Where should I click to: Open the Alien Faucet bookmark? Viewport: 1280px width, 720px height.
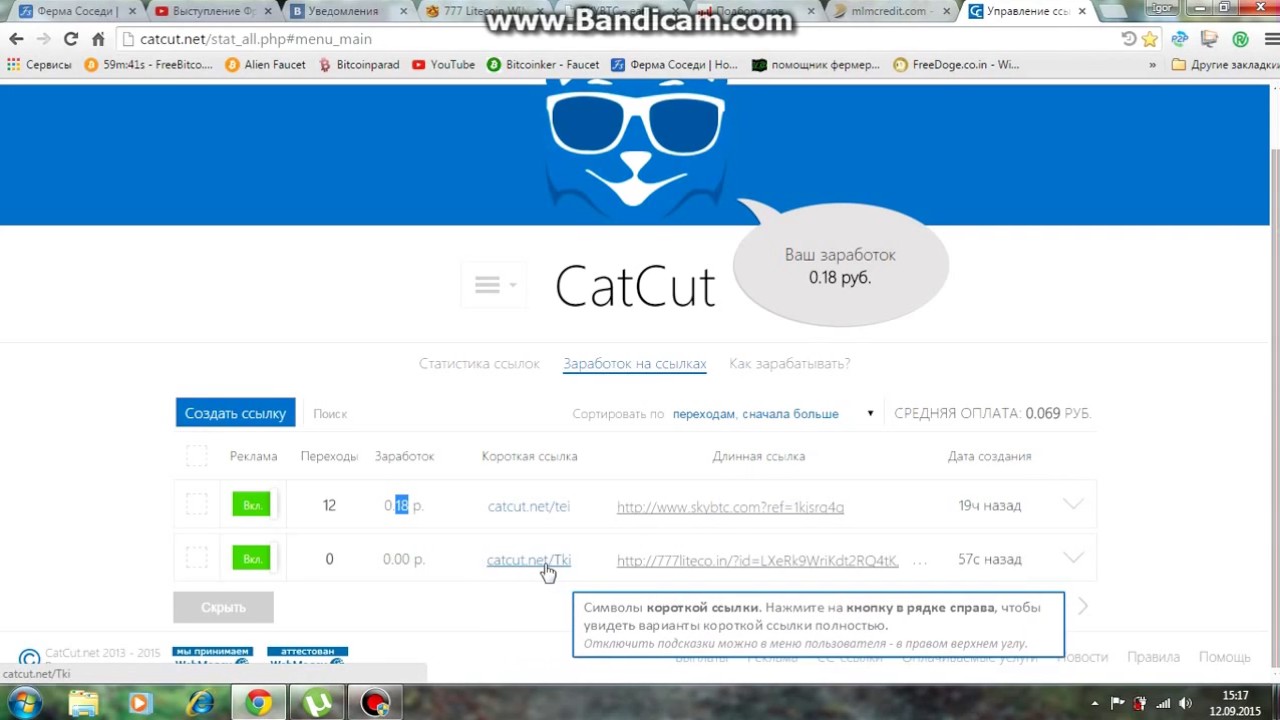[x=265, y=64]
